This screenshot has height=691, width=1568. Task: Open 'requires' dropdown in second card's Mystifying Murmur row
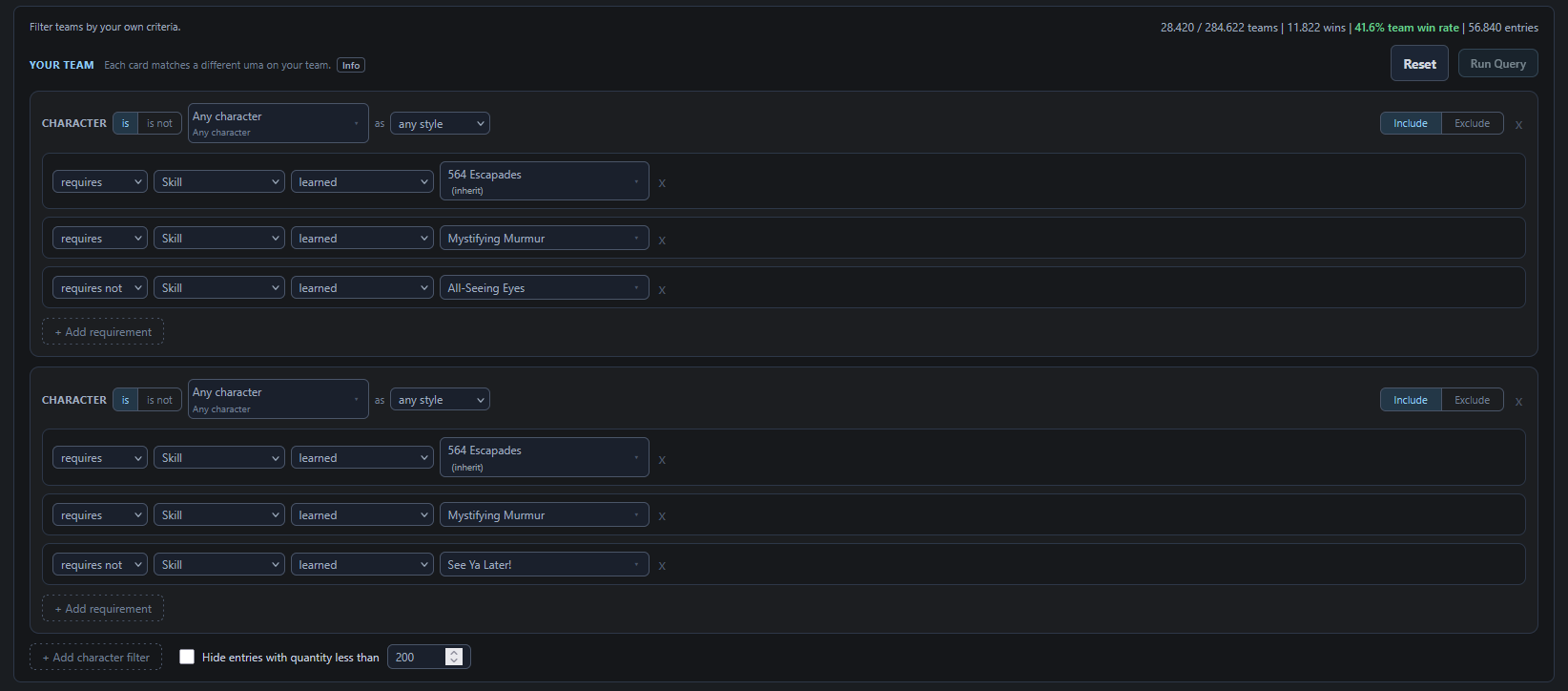click(x=100, y=514)
